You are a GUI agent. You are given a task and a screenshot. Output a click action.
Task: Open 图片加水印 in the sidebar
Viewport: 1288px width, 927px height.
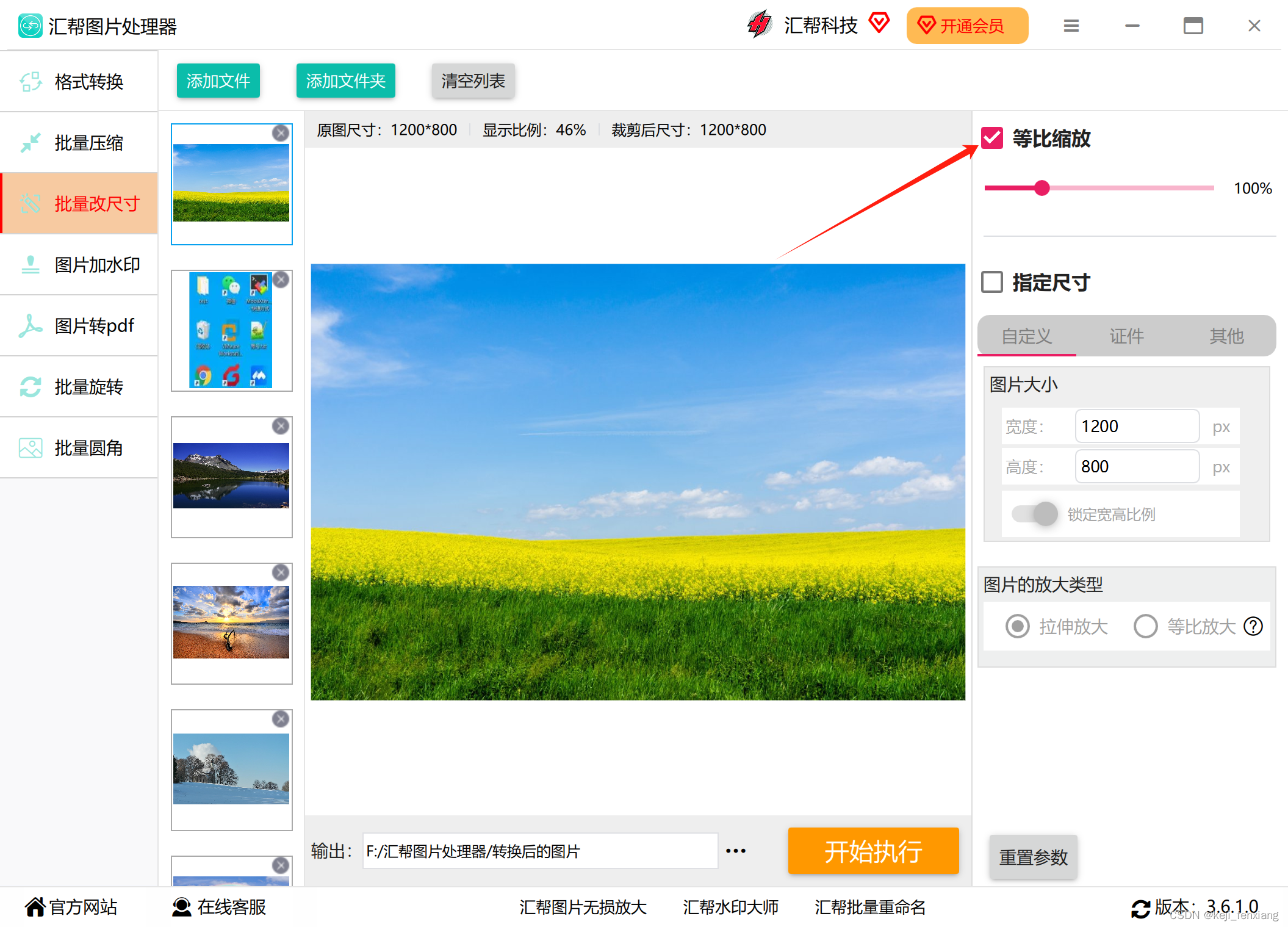pos(79,264)
